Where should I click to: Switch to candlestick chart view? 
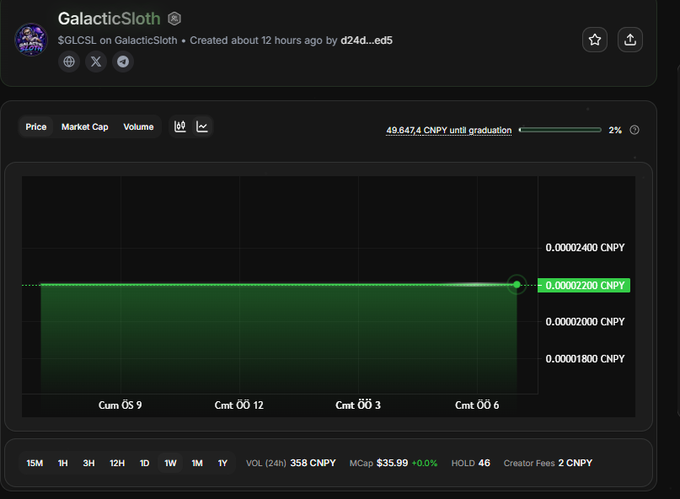pos(180,127)
